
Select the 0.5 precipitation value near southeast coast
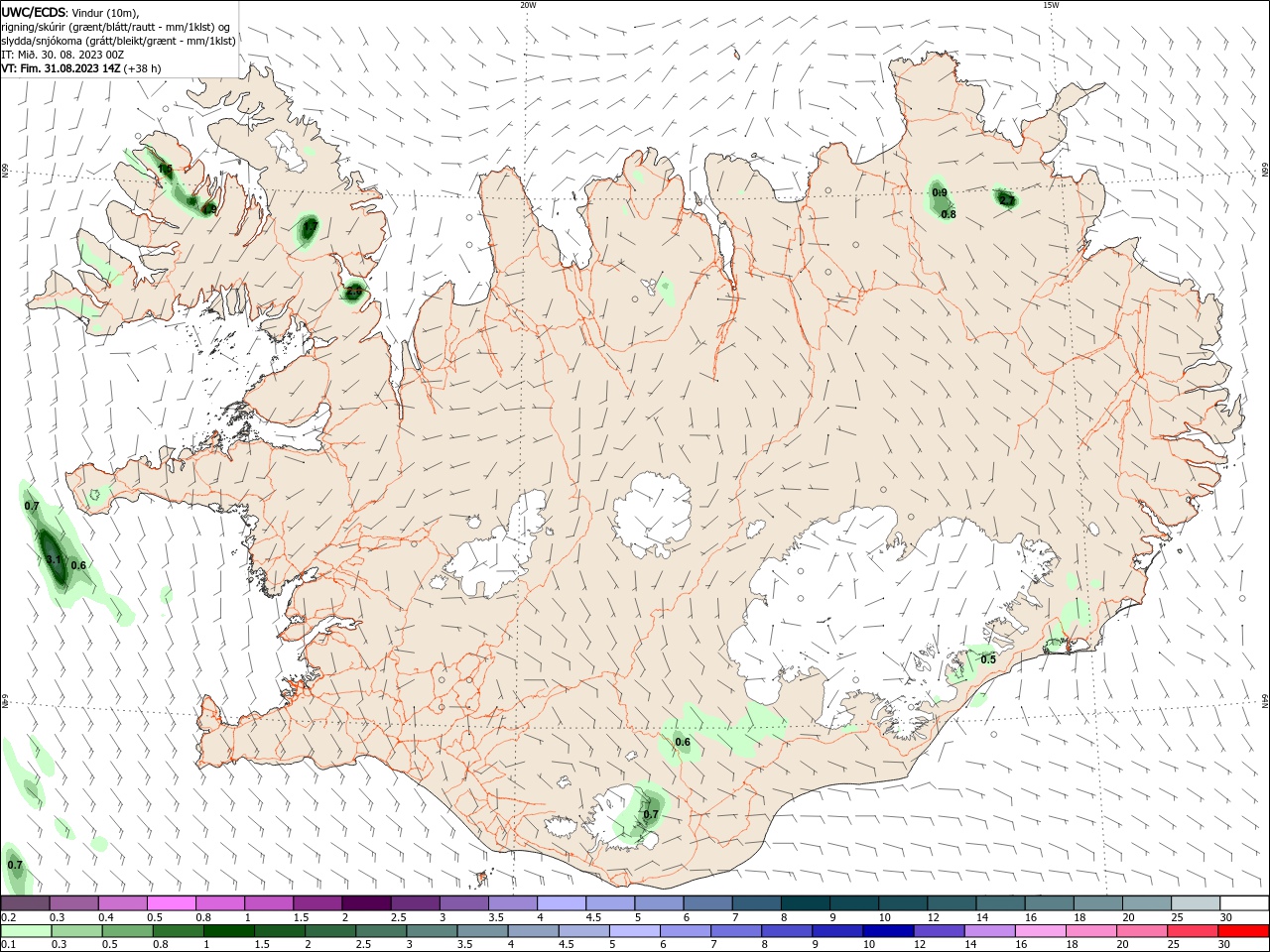(988, 659)
